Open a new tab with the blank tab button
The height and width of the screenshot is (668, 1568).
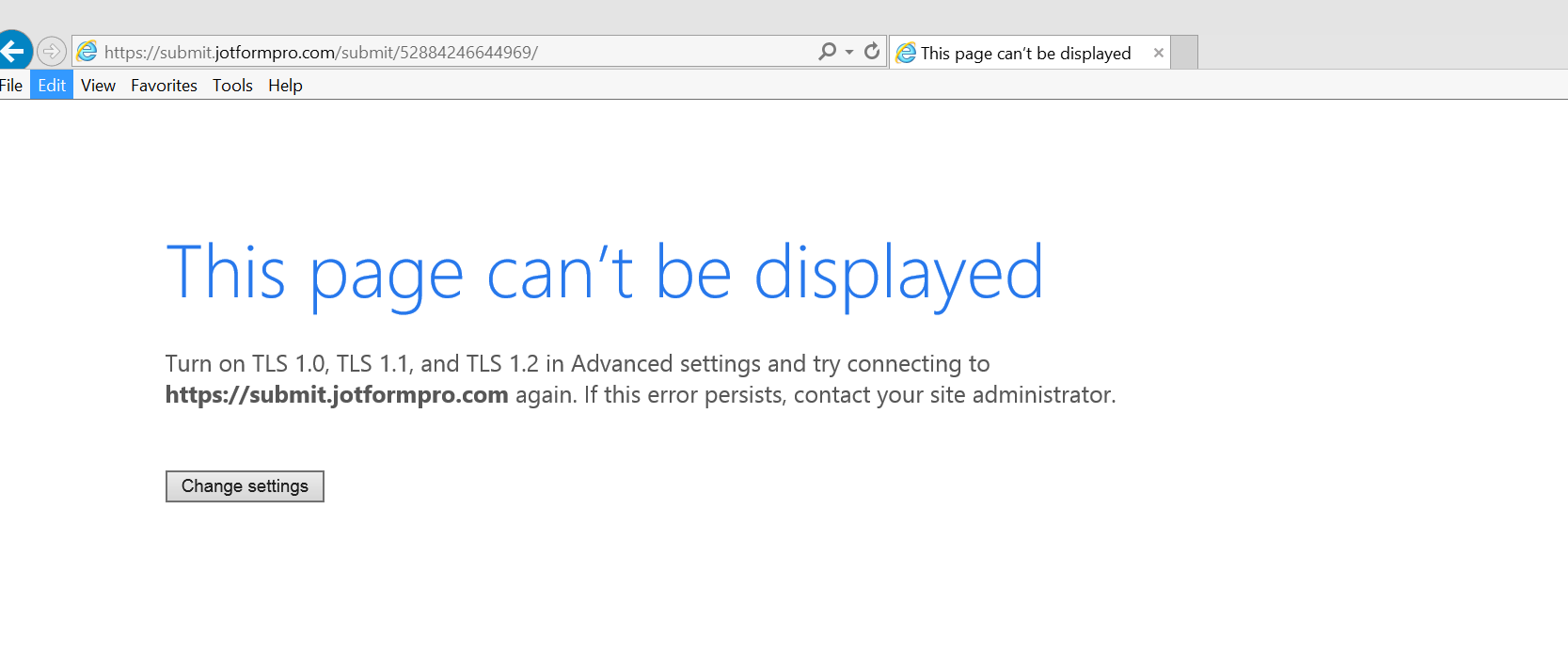1184,53
